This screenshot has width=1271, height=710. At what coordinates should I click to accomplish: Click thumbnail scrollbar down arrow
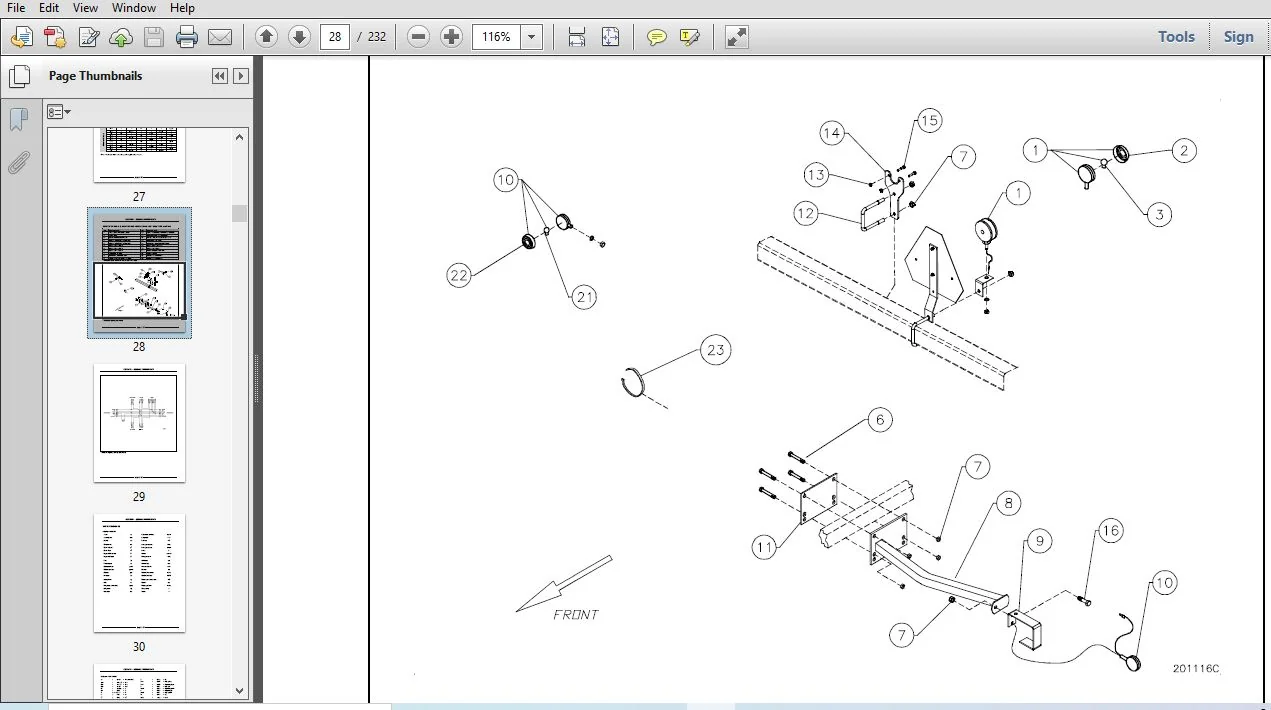(240, 691)
